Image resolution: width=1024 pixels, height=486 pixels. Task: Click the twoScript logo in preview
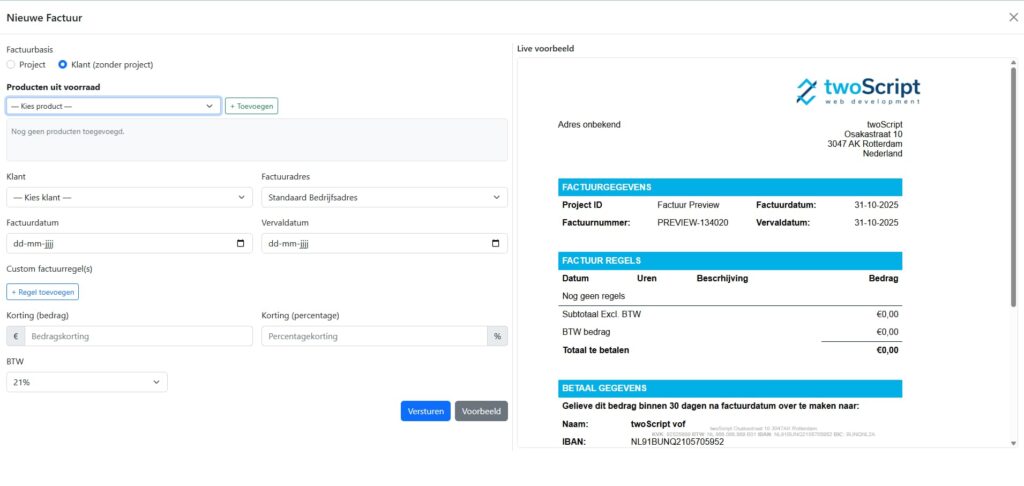coord(857,91)
